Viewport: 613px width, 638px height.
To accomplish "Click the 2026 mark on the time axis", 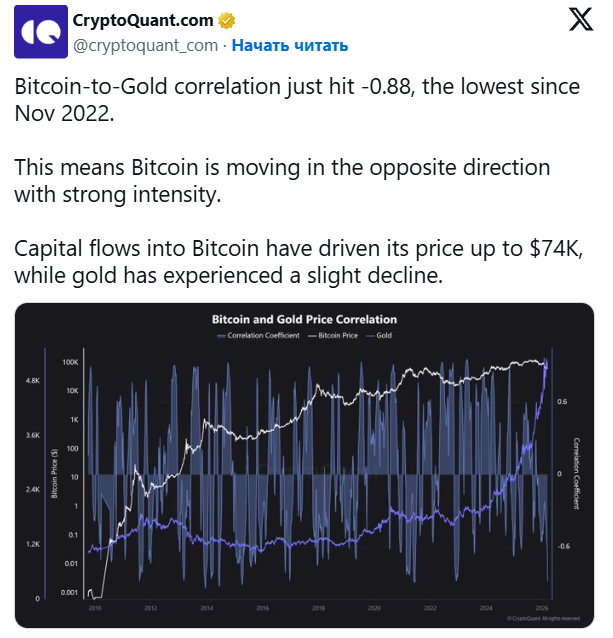I will 542,607.
